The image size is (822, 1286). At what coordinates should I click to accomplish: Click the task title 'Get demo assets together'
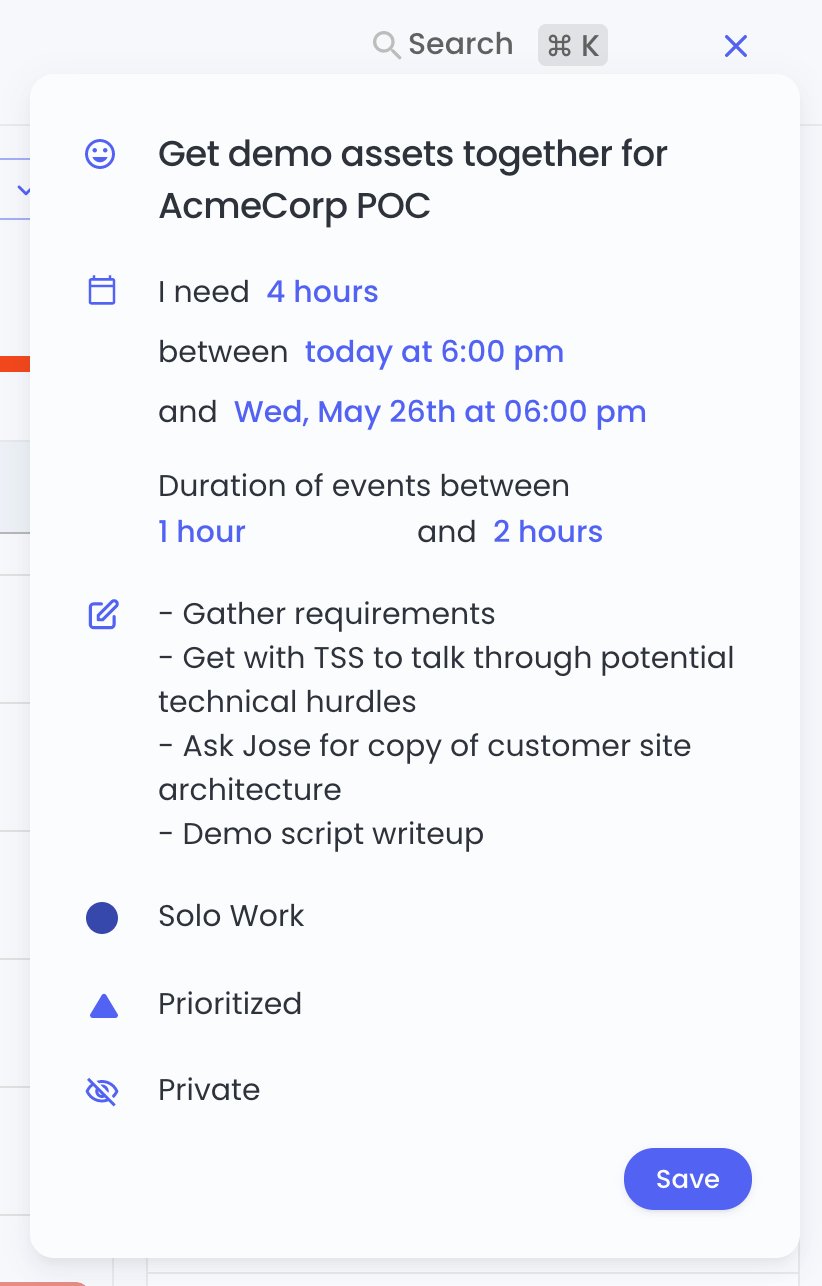pos(413,180)
